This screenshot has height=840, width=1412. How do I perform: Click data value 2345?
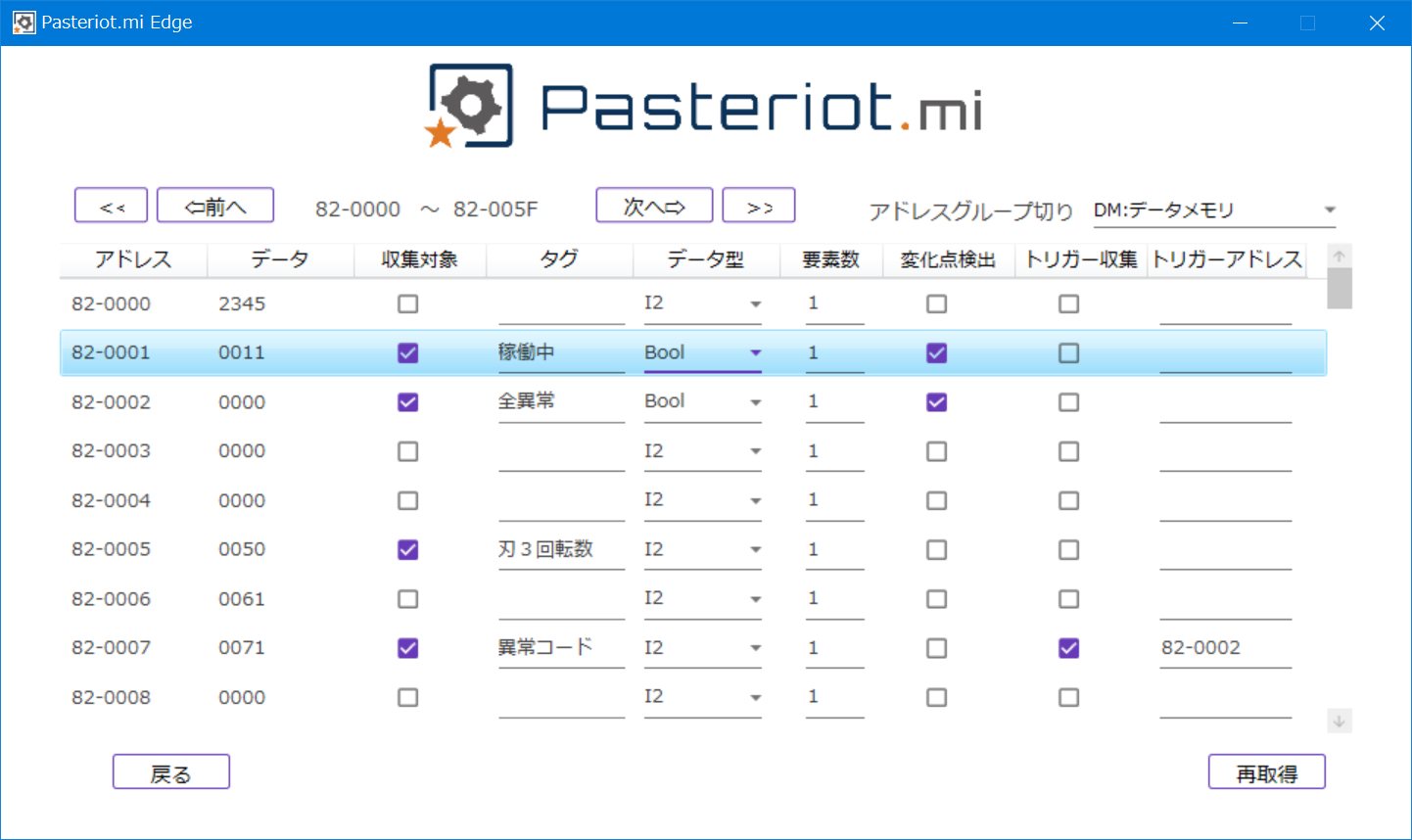point(242,303)
